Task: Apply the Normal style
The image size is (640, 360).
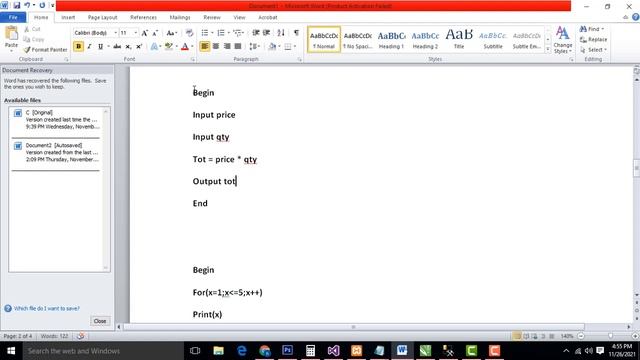Action: [x=324, y=40]
